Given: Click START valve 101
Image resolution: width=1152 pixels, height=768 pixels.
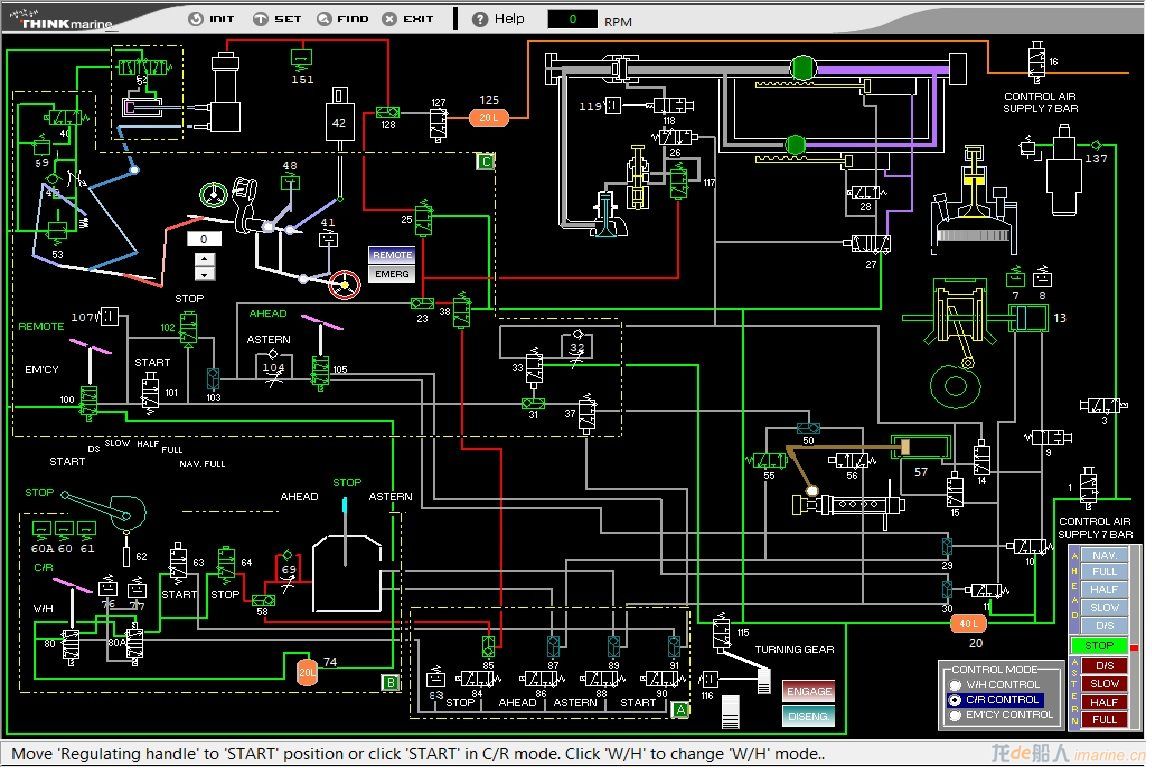Looking at the screenshot, I should [151, 392].
